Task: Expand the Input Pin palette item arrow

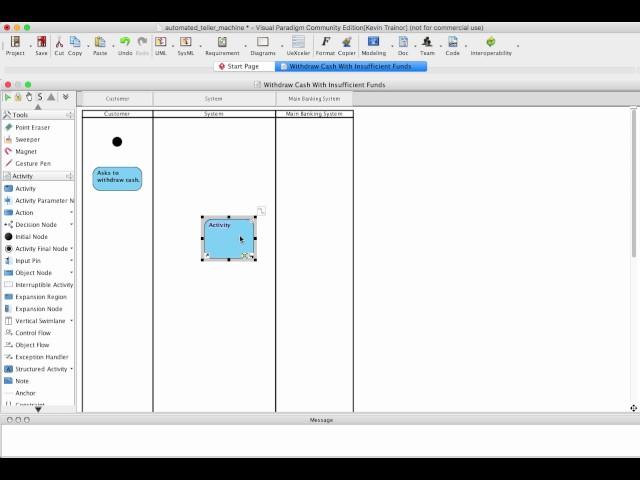Action: tap(71, 260)
